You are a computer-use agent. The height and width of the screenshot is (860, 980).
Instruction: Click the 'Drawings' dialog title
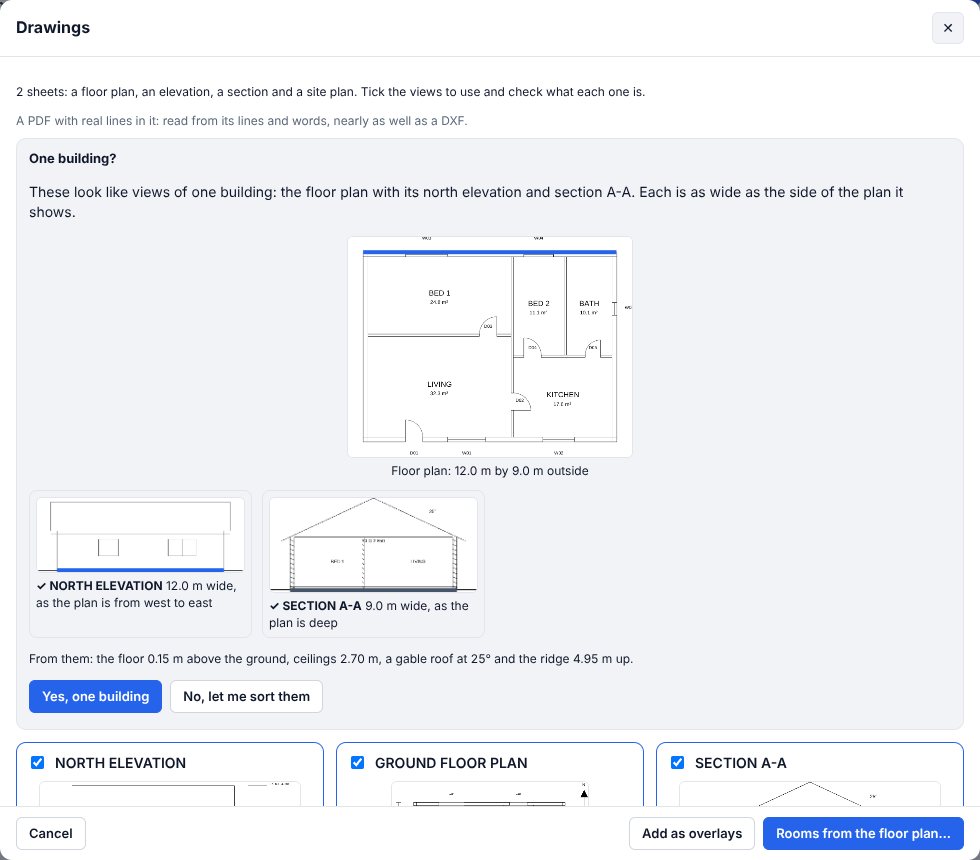coord(53,28)
